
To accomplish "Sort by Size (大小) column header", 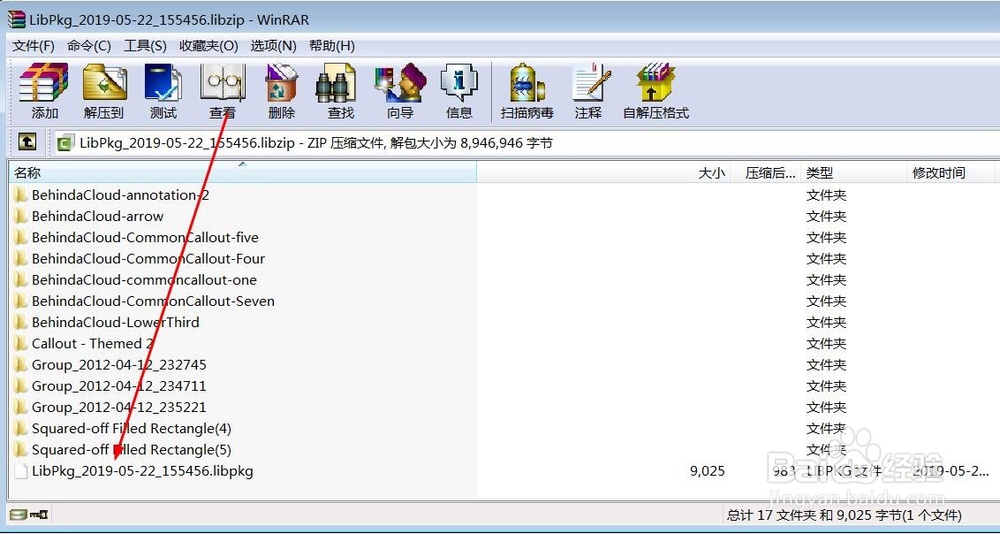I will [603, 172].
